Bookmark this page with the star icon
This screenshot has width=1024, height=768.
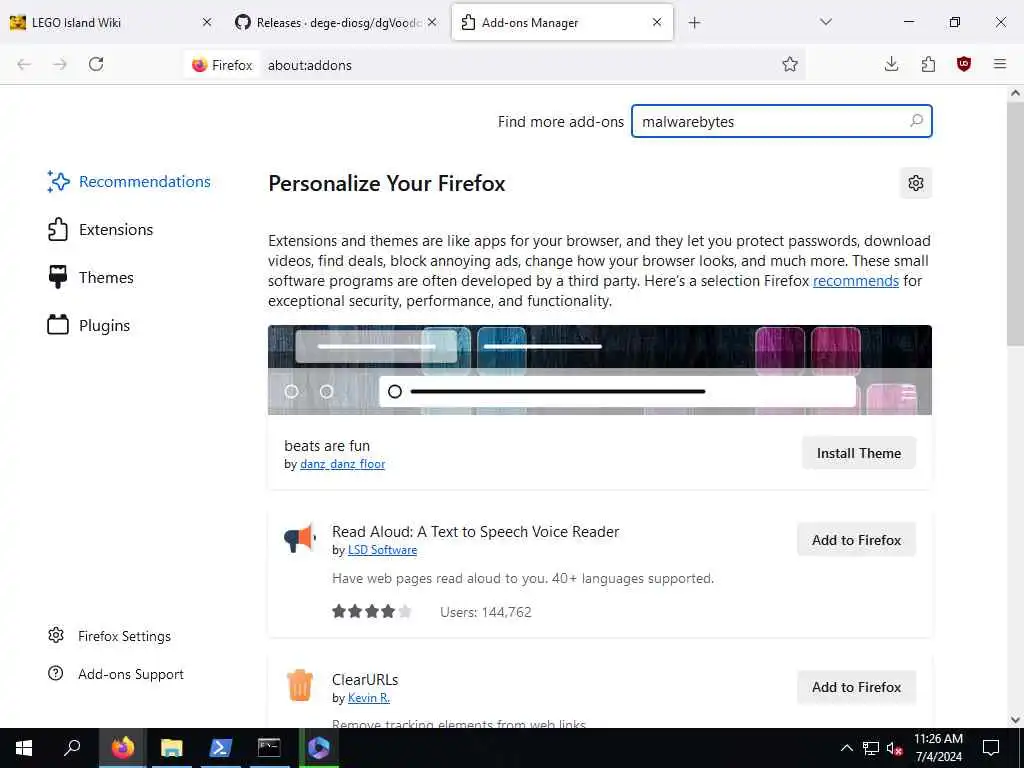[x=790, y=64]
